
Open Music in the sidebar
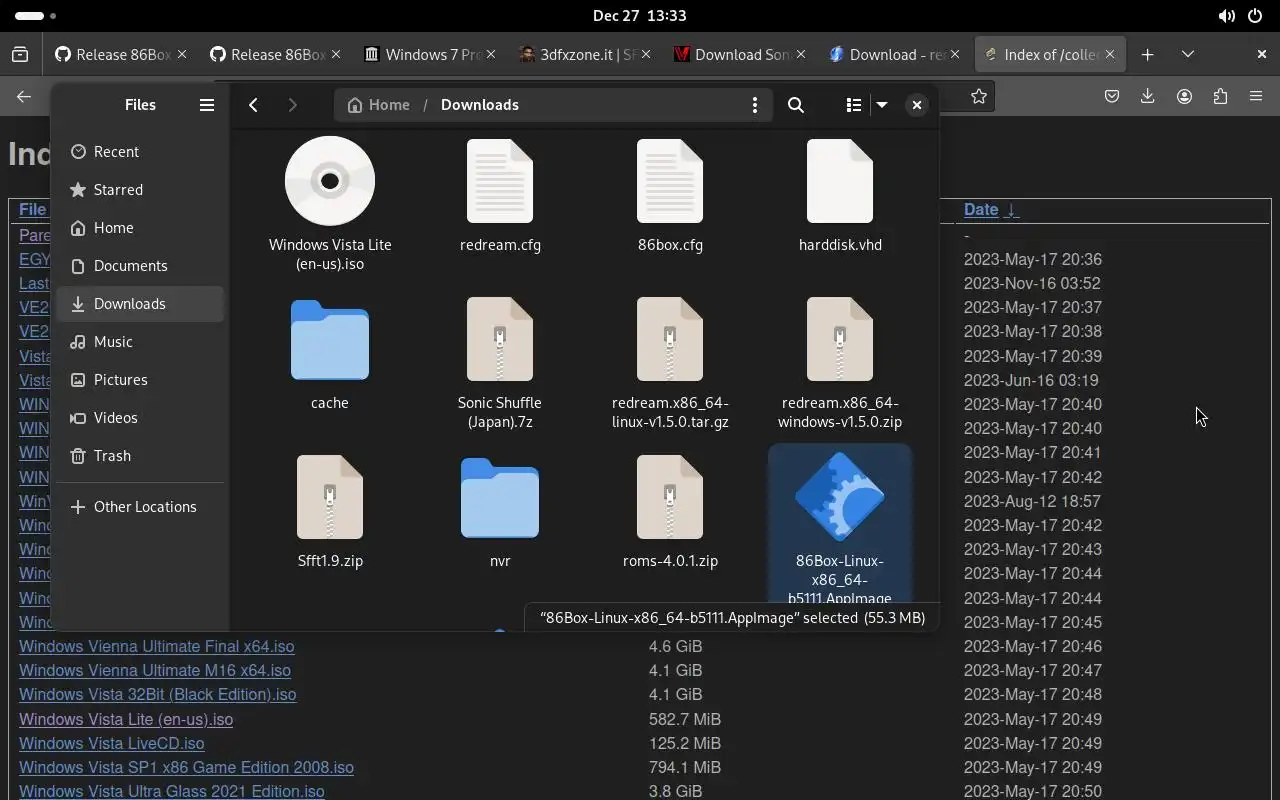[140, 342]
